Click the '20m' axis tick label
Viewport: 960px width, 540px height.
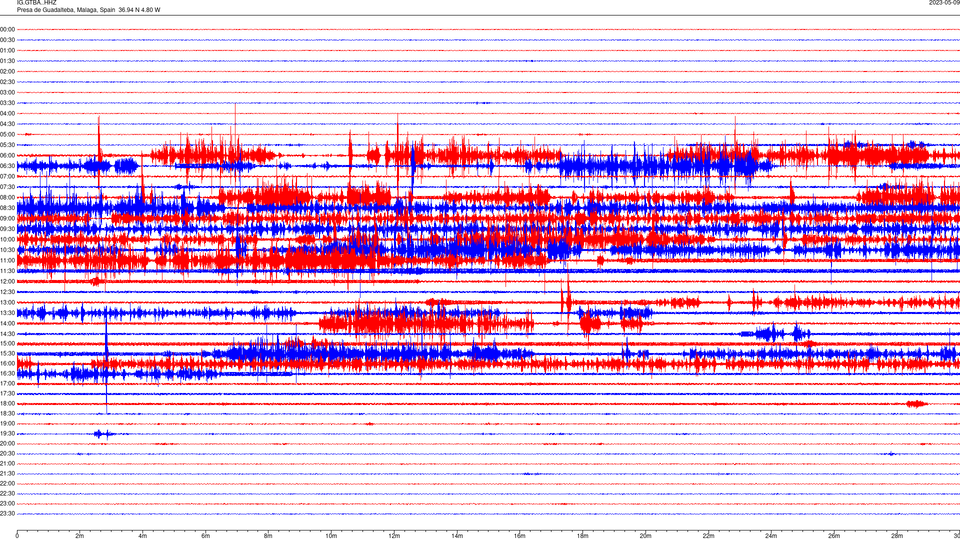pyautogui.click(x=645, y=536)
